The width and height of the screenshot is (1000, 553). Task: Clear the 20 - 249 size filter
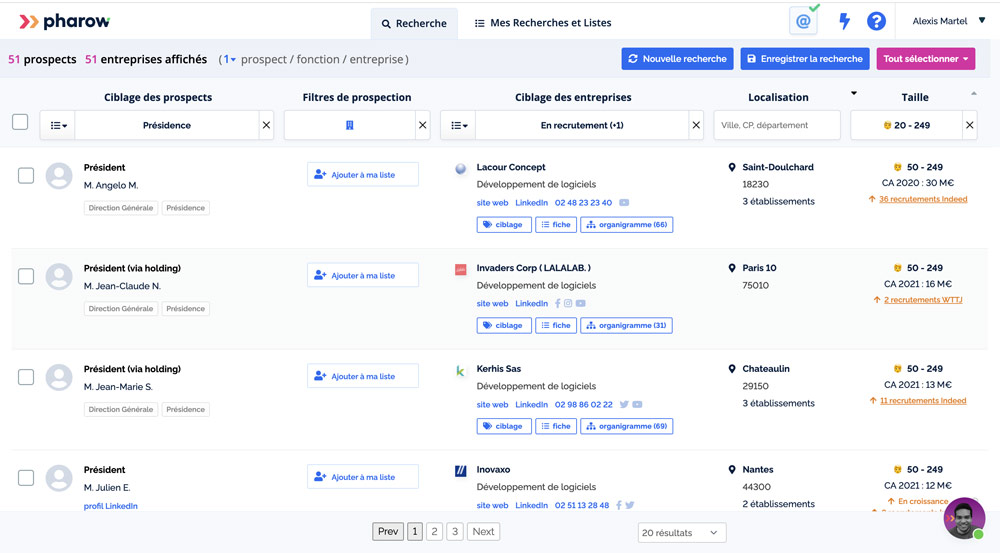[x=969, y=125]
